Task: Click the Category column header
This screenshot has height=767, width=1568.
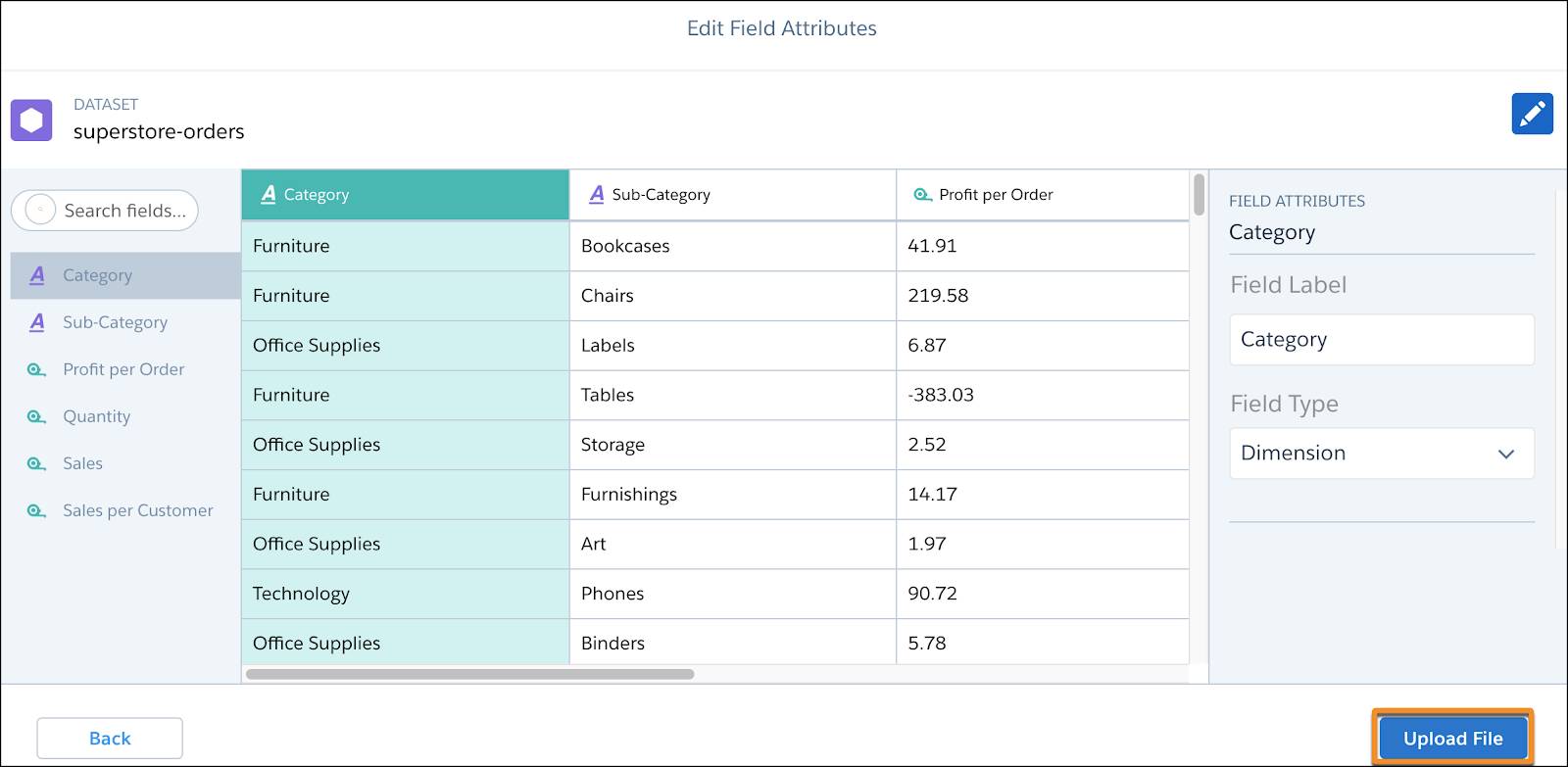Action: [x=405, y=195]
